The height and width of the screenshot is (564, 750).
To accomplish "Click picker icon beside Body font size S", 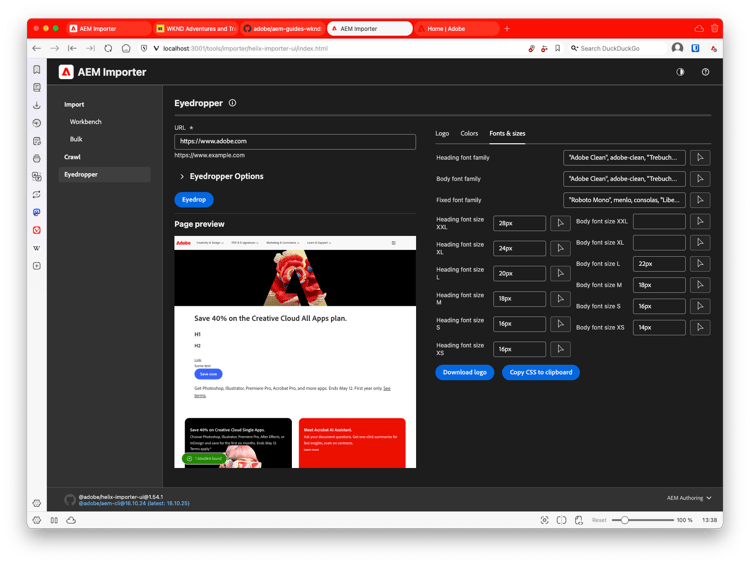I will (x=700, y=306).
